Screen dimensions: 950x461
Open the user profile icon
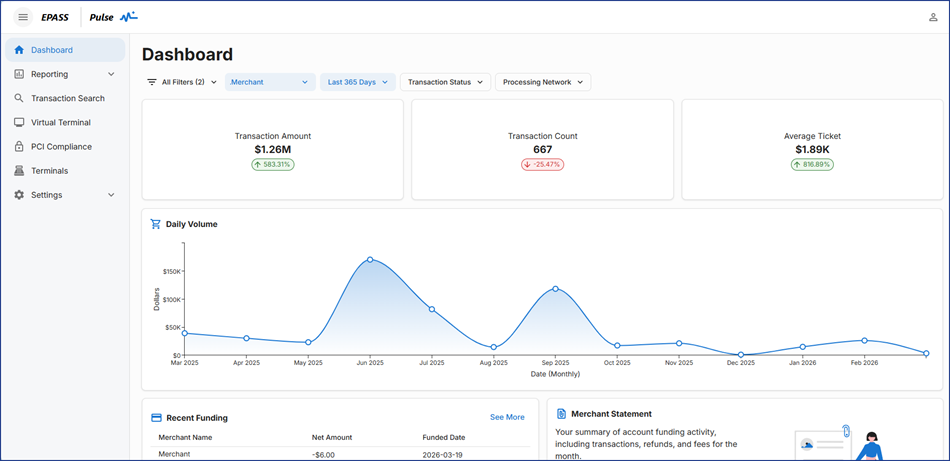pyautogui.click(x=933, y=17)
